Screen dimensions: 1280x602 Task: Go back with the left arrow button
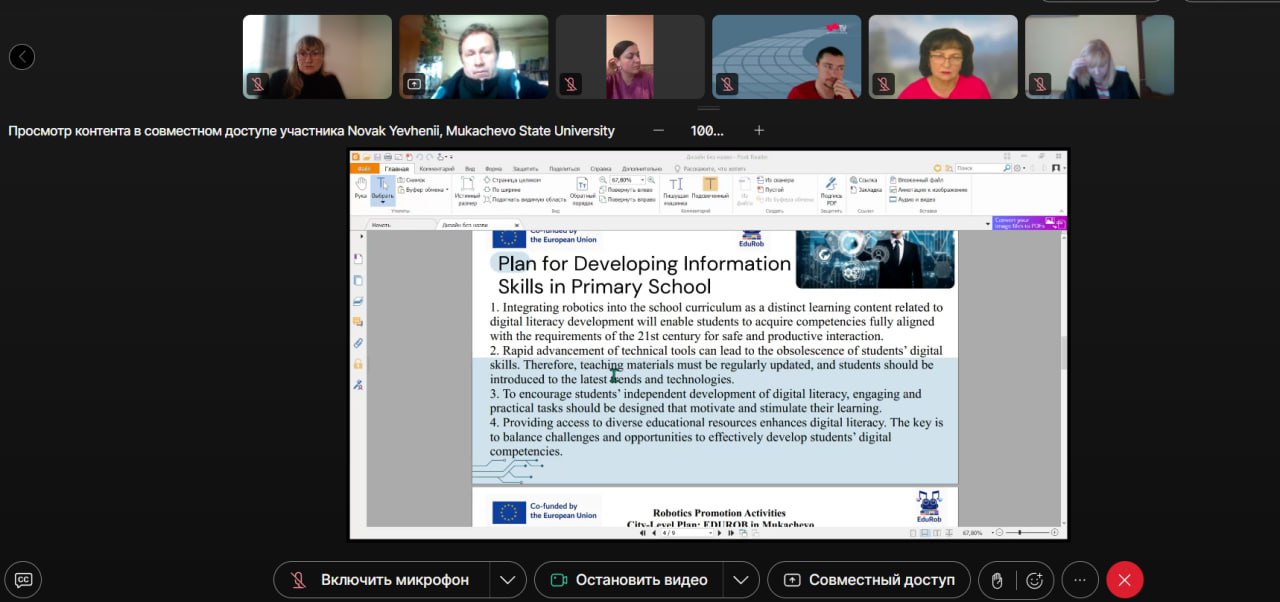[x=22, y=57]
